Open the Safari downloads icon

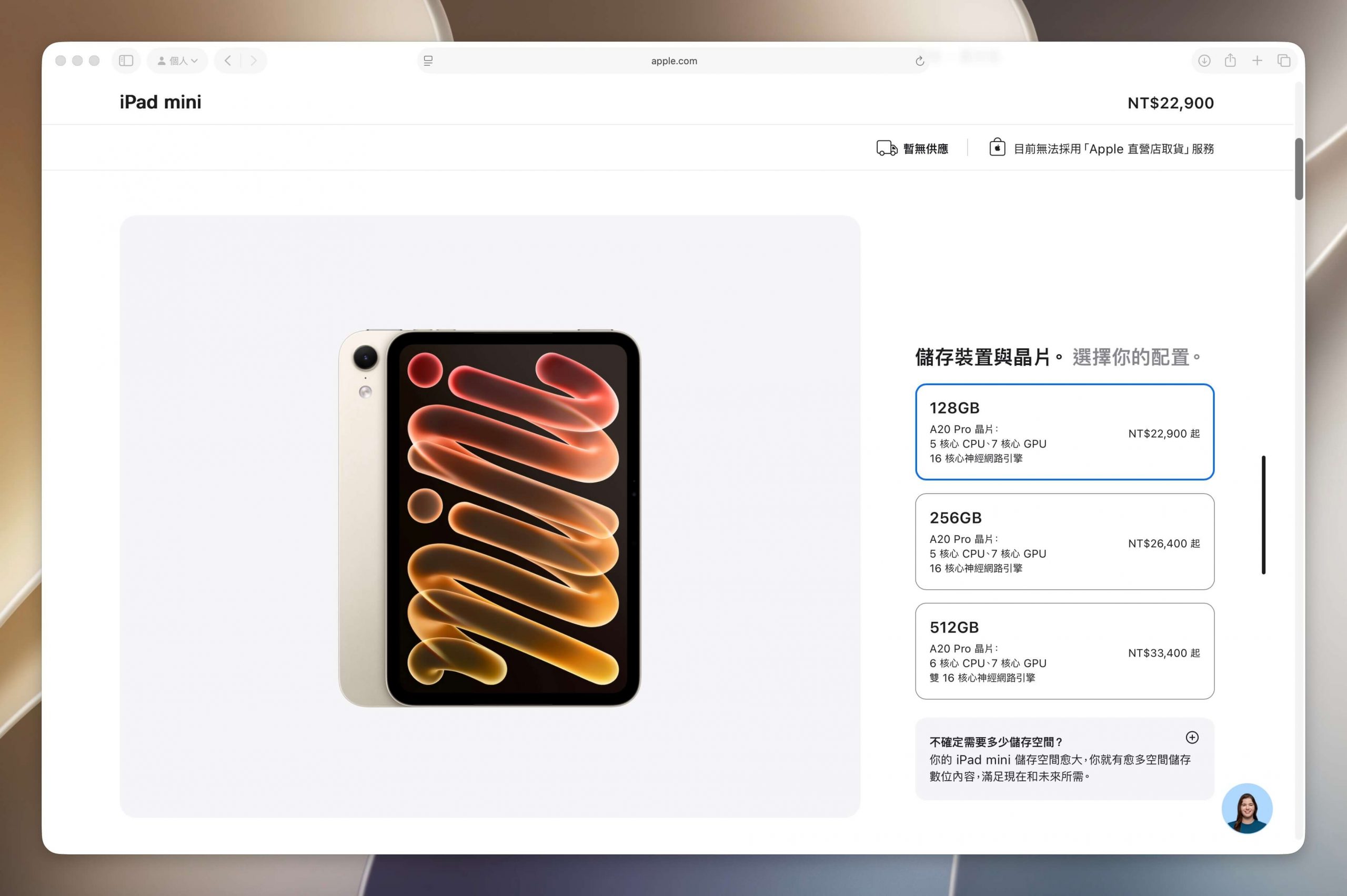coord(1204,61)
